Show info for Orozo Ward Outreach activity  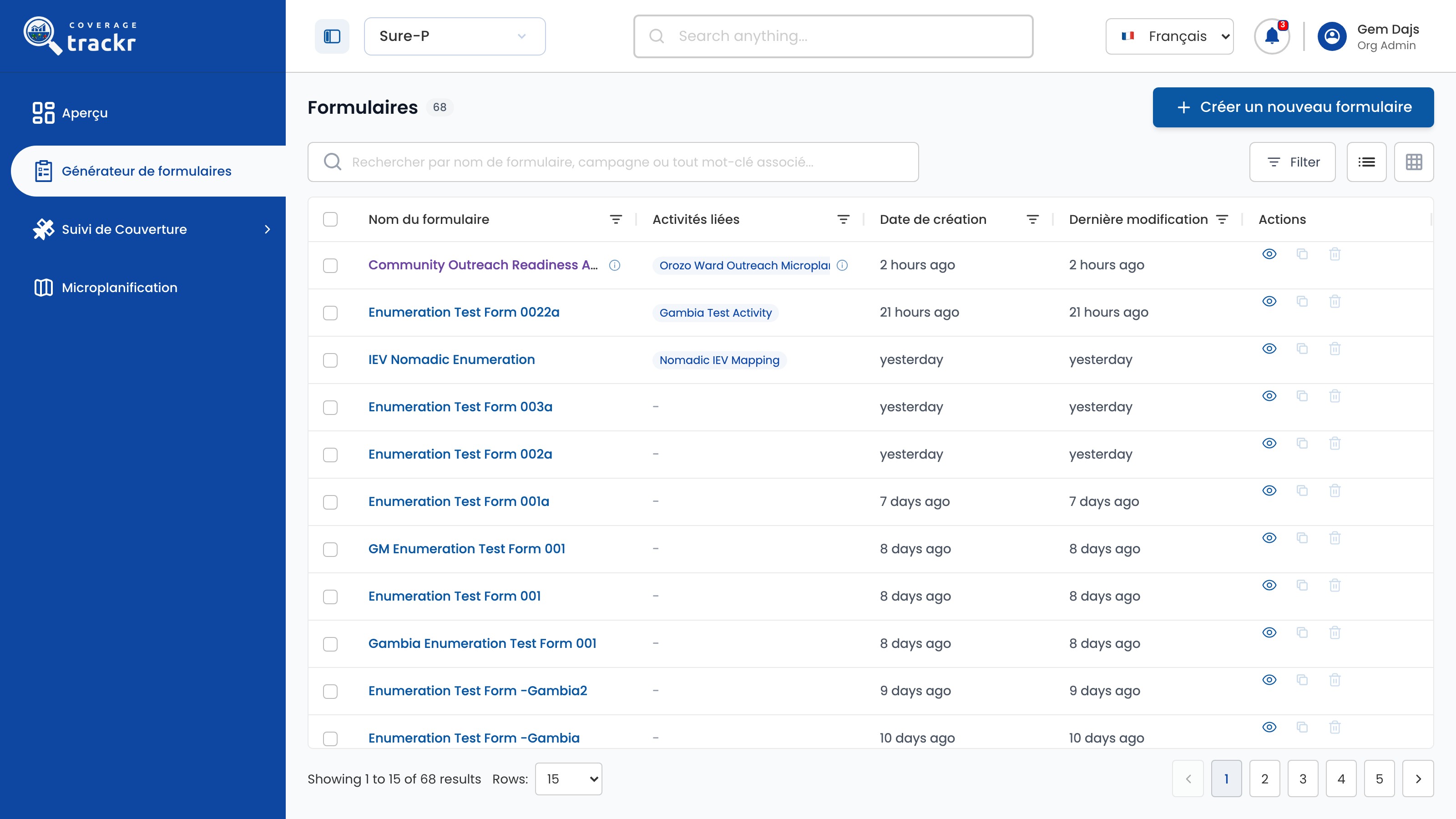coord(842,265)
